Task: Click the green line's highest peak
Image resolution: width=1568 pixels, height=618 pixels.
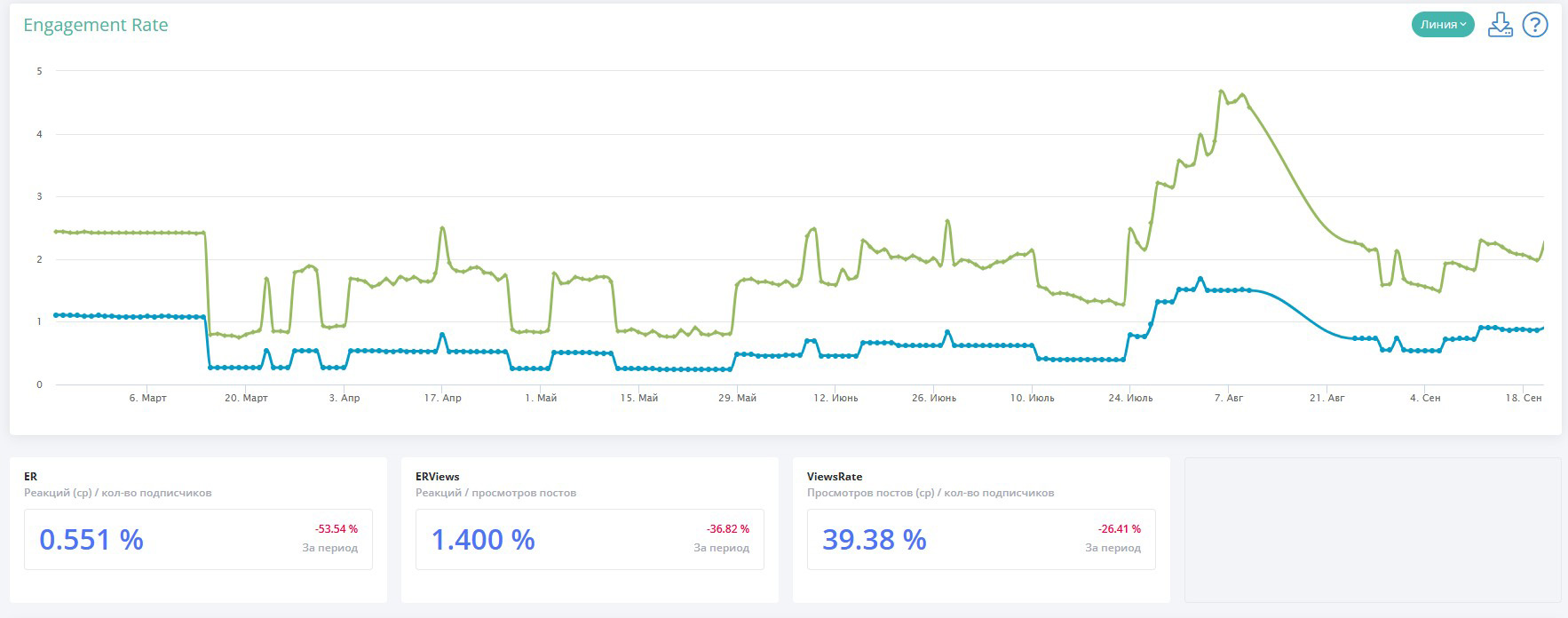Action: (x=1222, y=91)
